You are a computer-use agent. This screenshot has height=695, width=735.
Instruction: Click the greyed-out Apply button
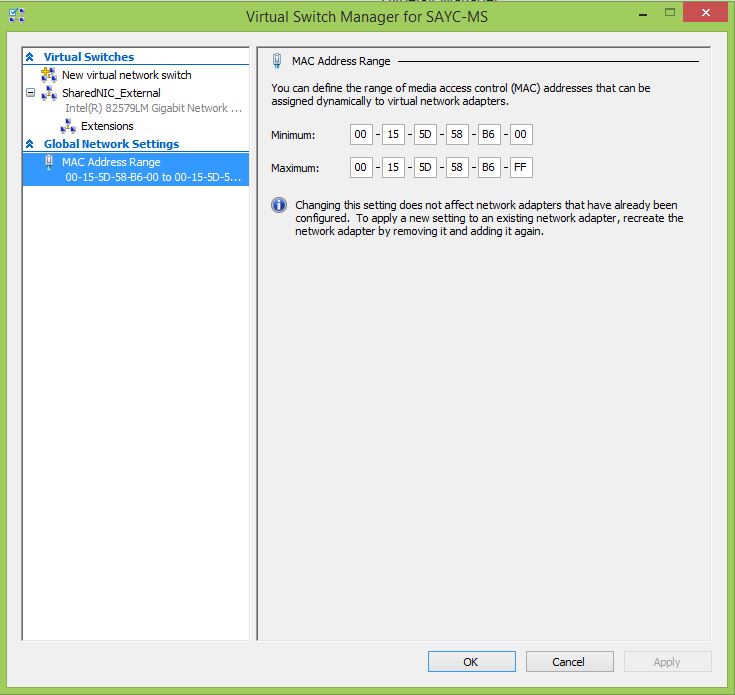click(x=668, y=662)
